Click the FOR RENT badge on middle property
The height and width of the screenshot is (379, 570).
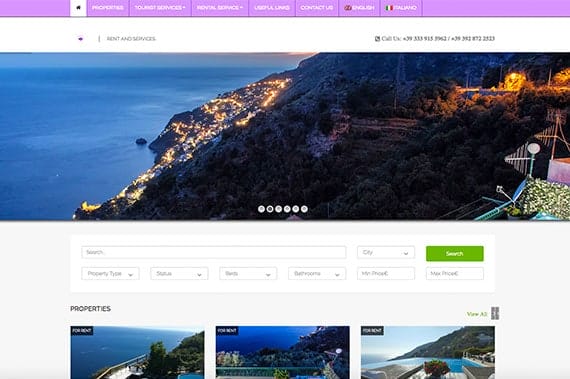coord(227,331)
